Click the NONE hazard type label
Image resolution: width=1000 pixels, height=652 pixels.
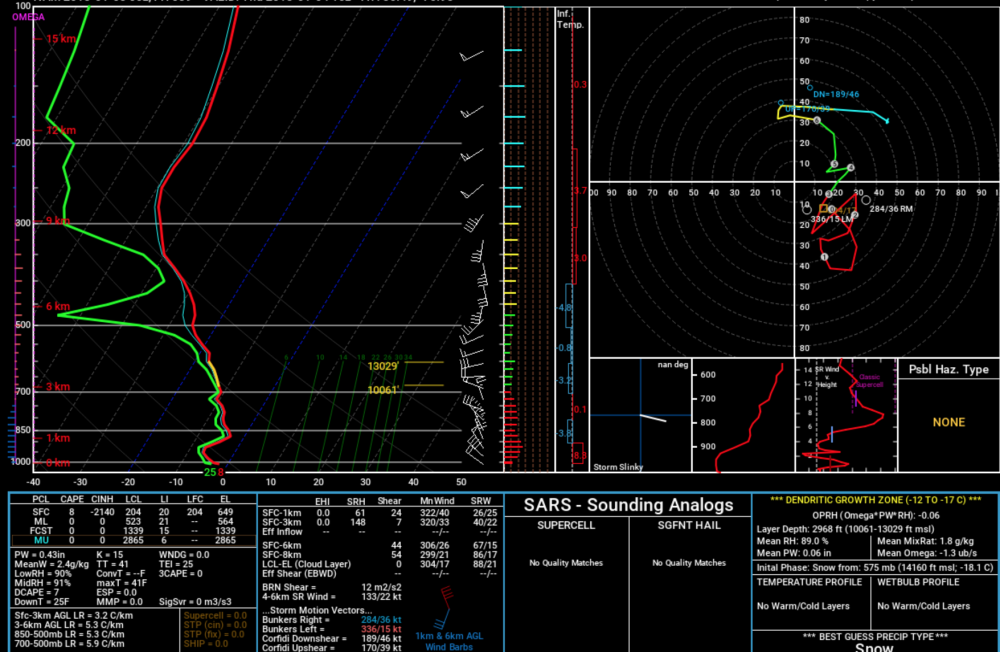click(x=948, y=422)
